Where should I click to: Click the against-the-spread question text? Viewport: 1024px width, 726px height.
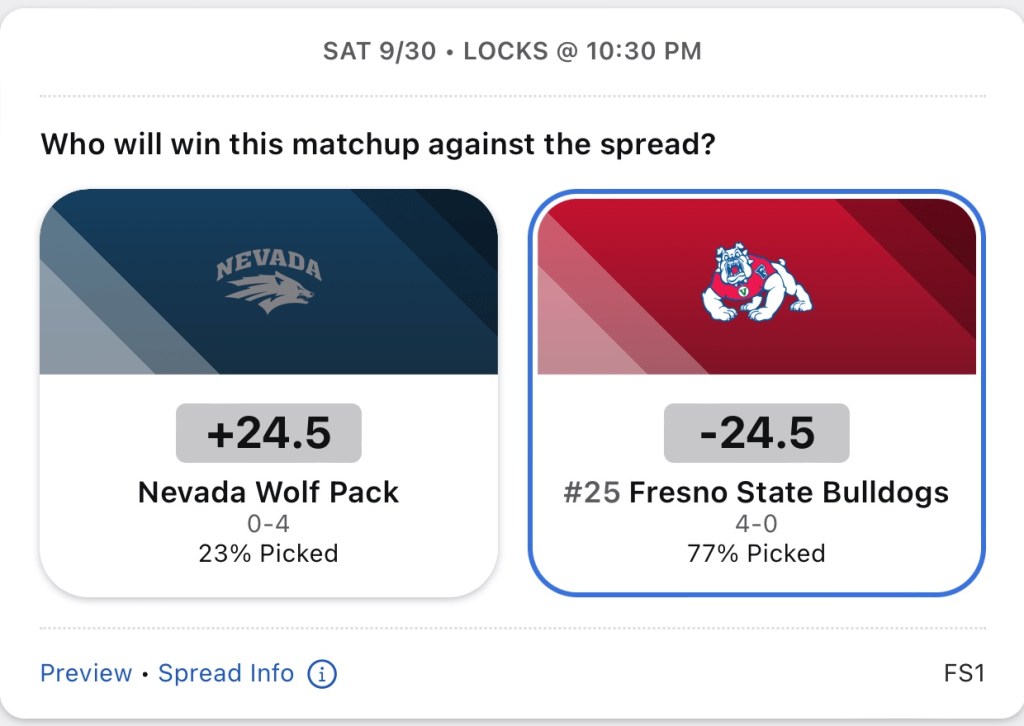click(x=378, y=144)
